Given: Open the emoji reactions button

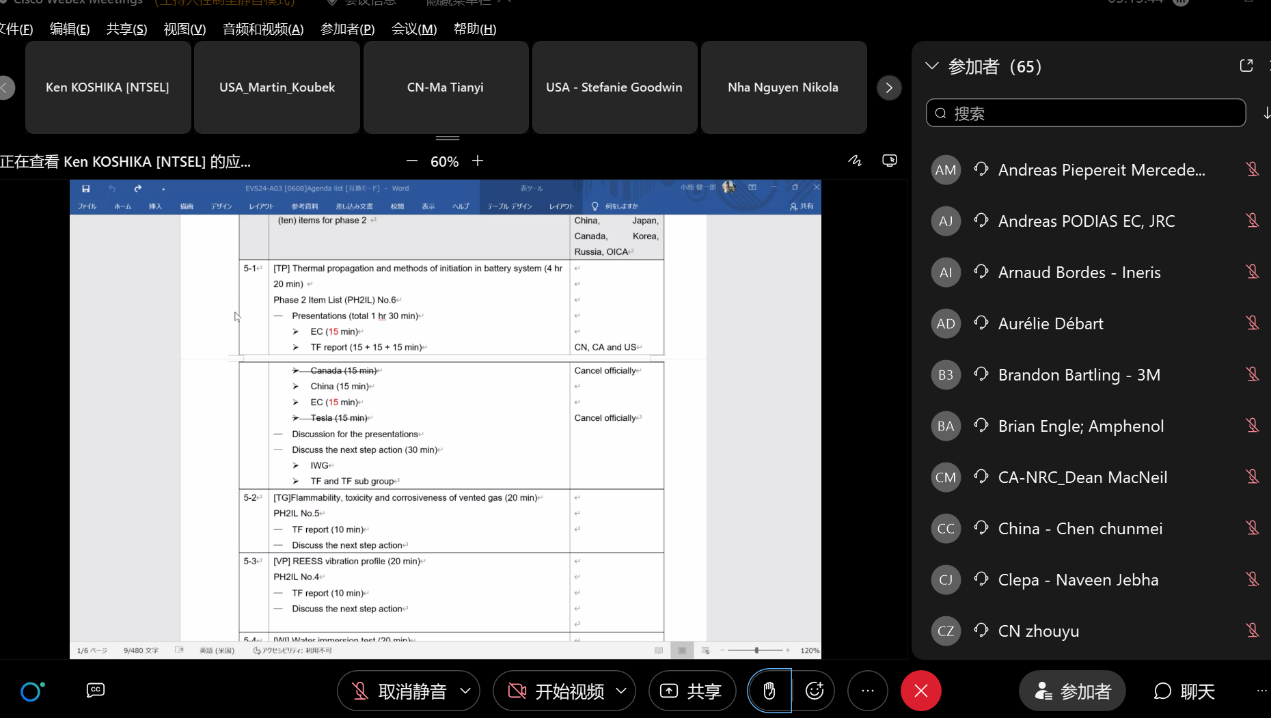Looking at the screenshot, I should click(815, 691).
